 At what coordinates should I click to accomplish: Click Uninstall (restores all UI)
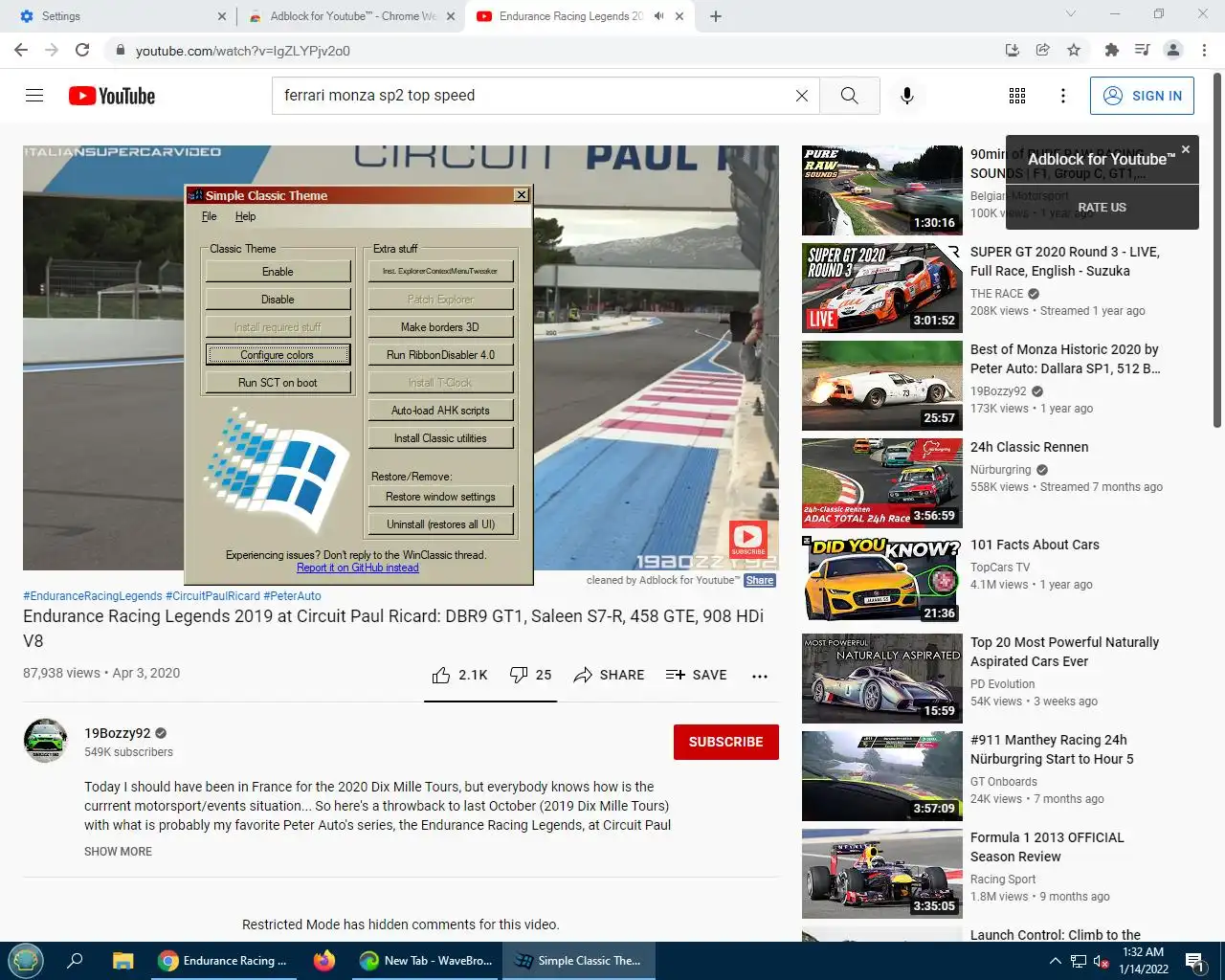440,524
